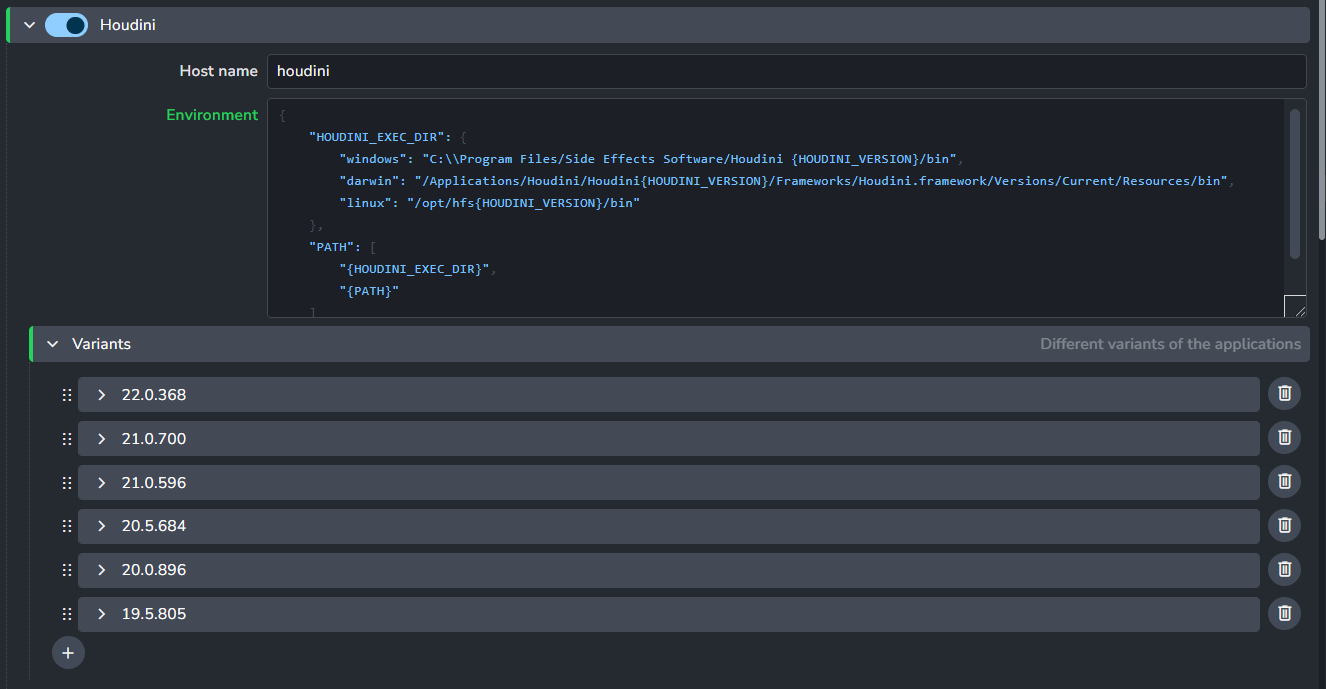Click the "{HOUDINI_EXEC_DIR}" list value
Screen dimensions: 1326x689
click(415, 269)
